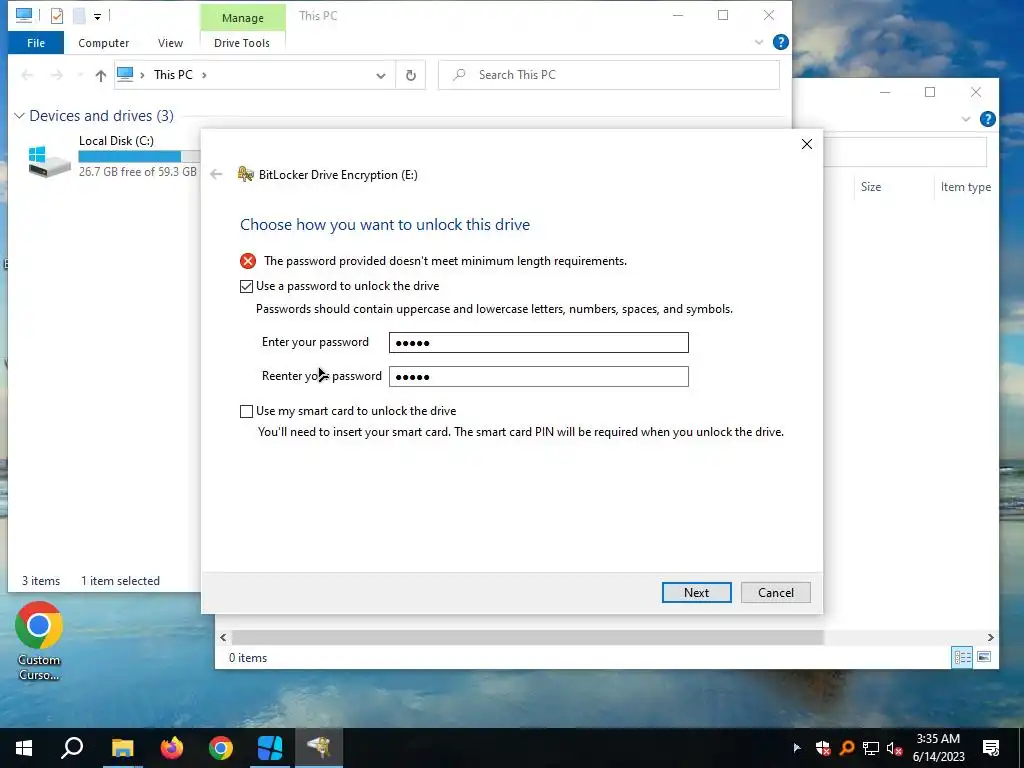Open the Windows Security tray icon
Viewport: 1024px width, 768px height.
tap(823, 748)
